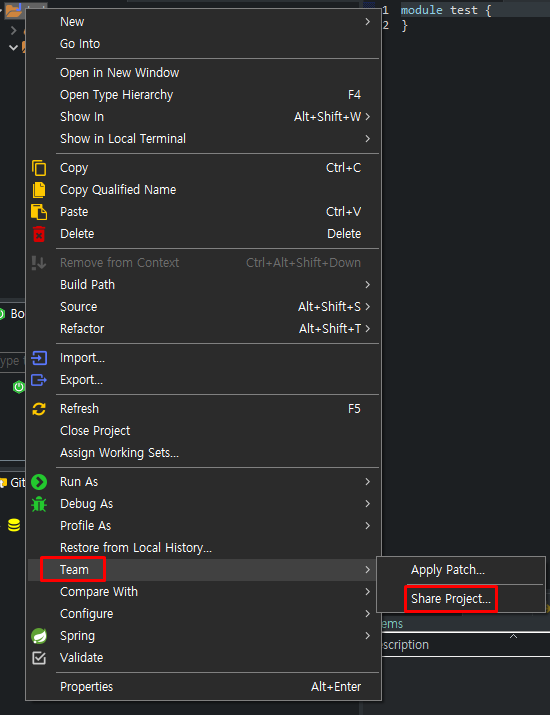Click the Spring menu label
Screen dimensions: 550x715
[78, 636]
